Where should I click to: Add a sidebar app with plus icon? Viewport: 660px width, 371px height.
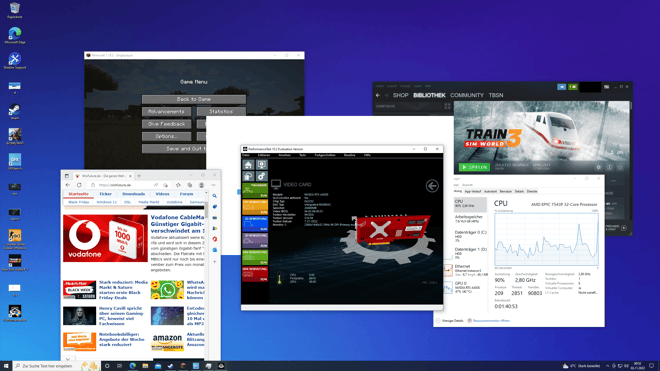[215, 262]
